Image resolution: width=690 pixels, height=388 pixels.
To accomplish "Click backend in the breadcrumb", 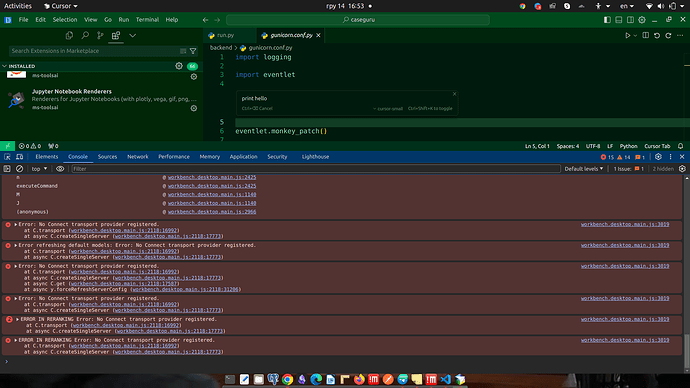I will pyautogui.click(x=220, y=48).
